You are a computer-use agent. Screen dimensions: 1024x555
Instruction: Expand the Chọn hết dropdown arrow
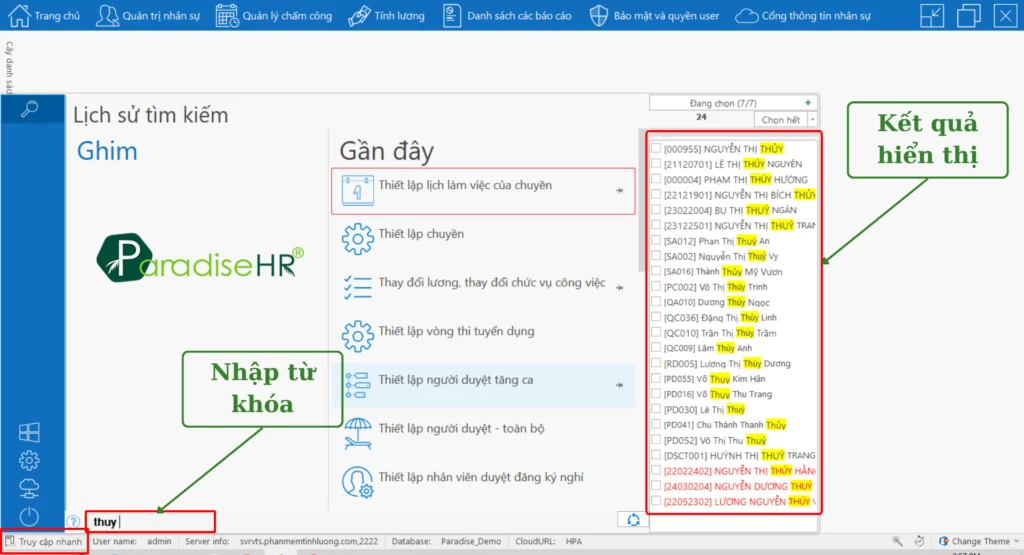(812, 119)
